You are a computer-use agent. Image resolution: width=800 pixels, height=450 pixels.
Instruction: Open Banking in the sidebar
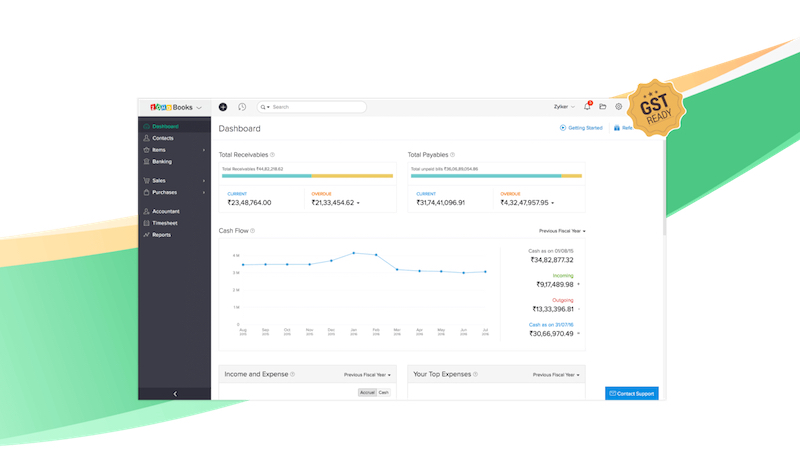click(x=162, y=161)
